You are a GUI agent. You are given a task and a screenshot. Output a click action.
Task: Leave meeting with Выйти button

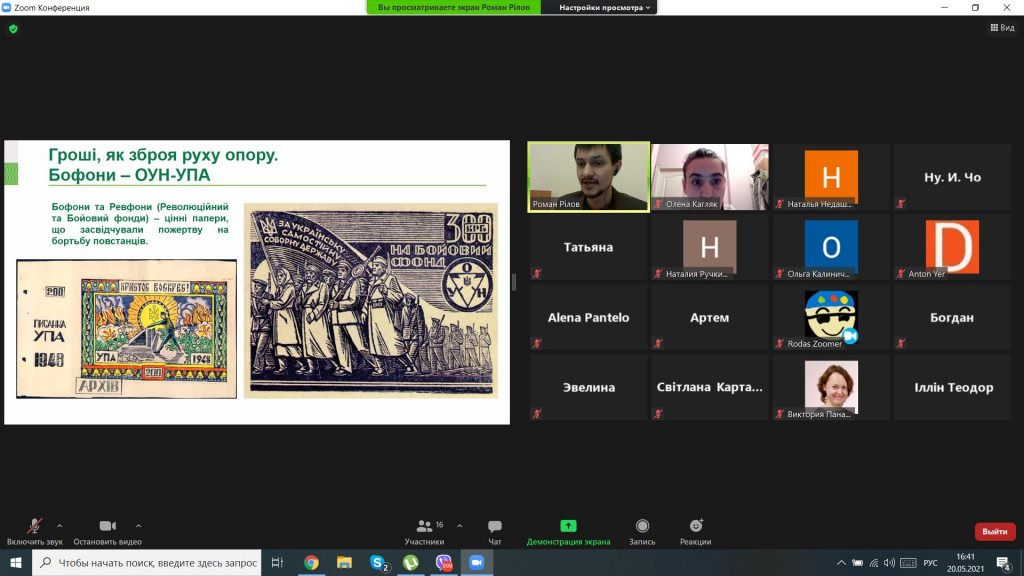point(995,532)
